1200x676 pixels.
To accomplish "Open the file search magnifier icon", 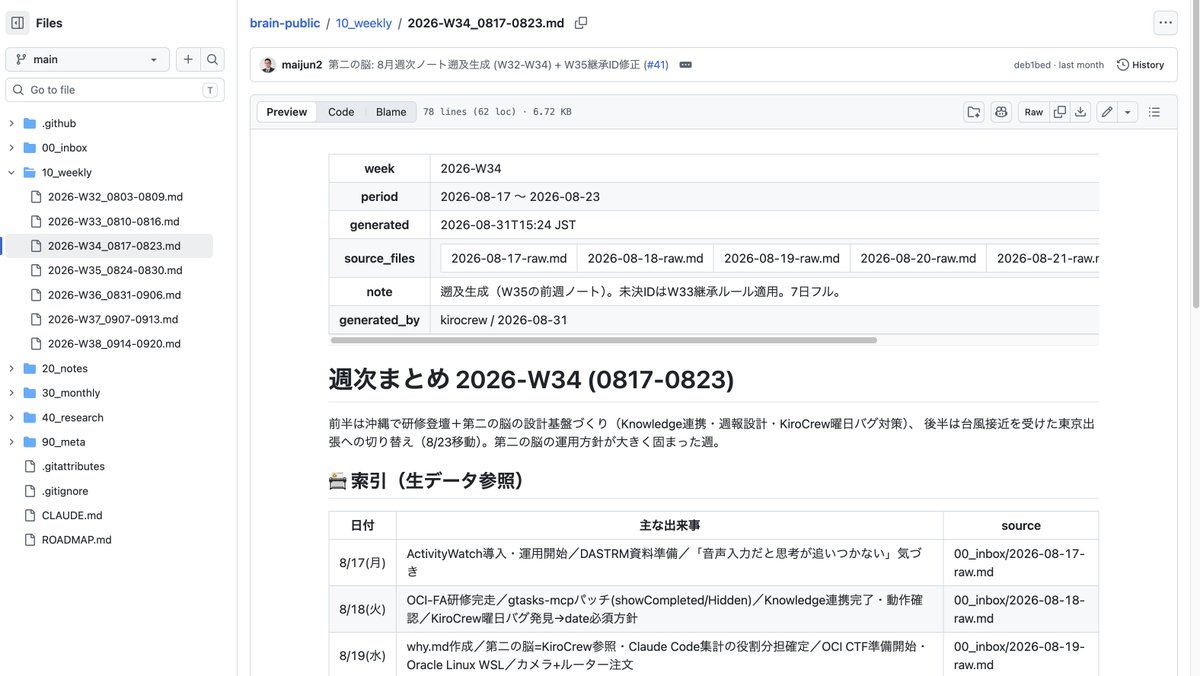I will click(x=212, y=60).
